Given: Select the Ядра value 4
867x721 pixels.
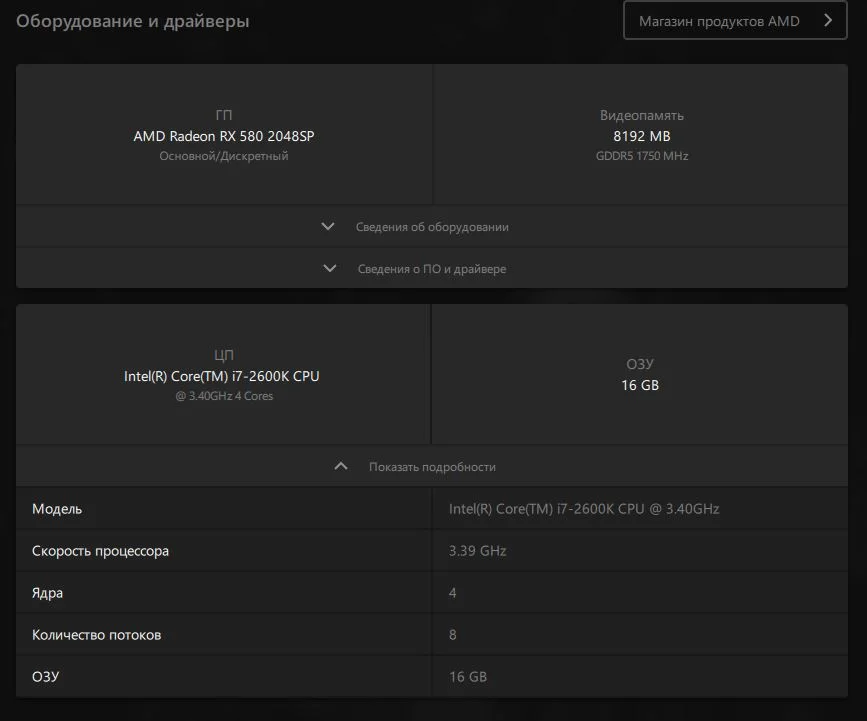Looking at the screenshot, I should [x=453, y=593].
